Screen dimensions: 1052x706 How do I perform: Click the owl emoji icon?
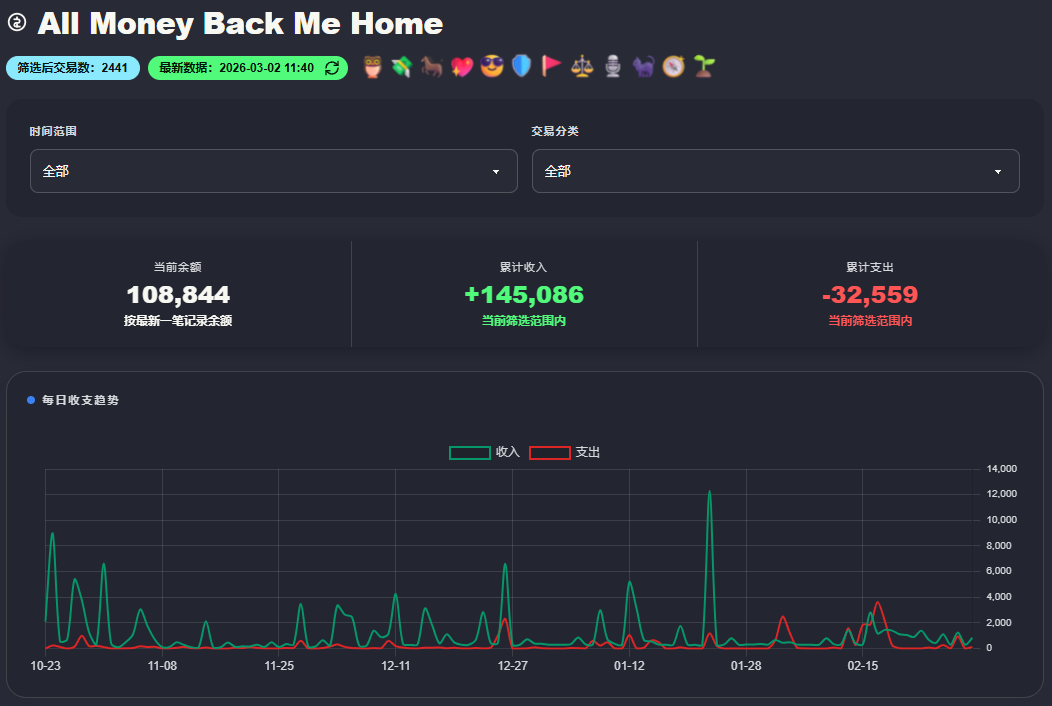click(373, 67)
